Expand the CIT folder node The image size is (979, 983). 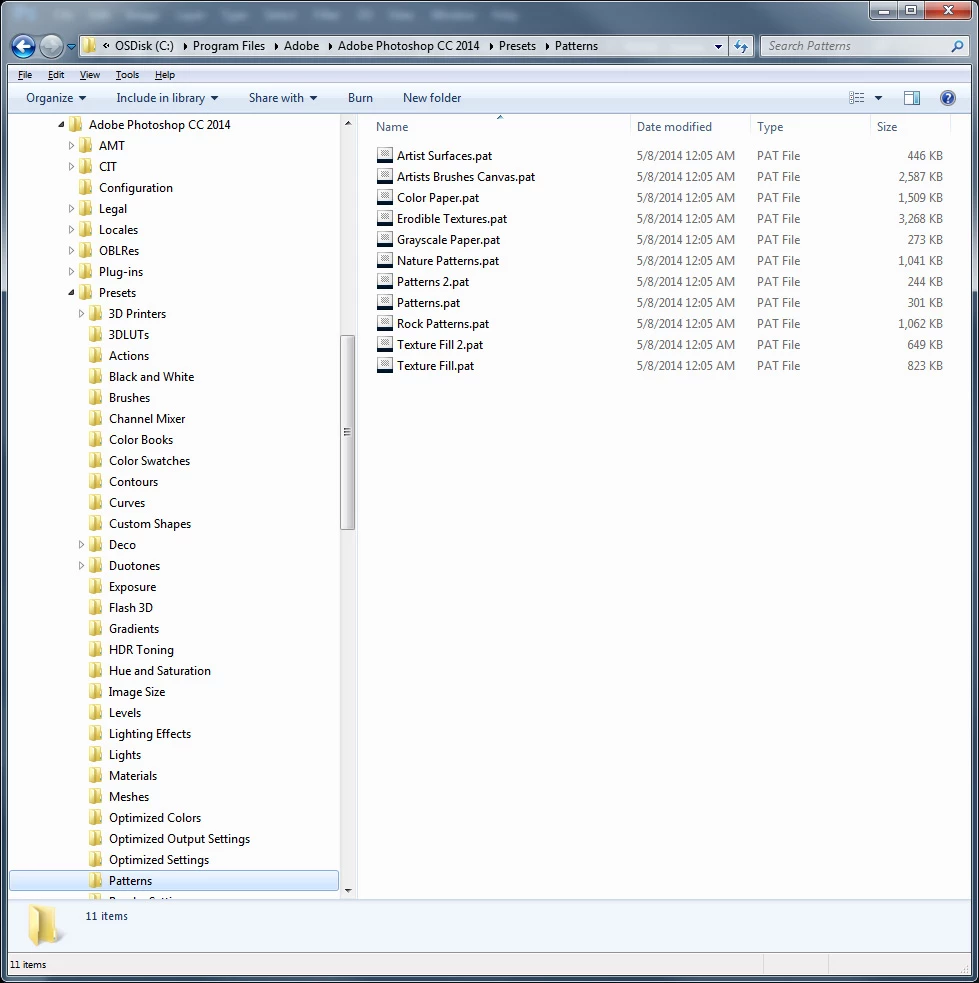(x=71, y=167)
